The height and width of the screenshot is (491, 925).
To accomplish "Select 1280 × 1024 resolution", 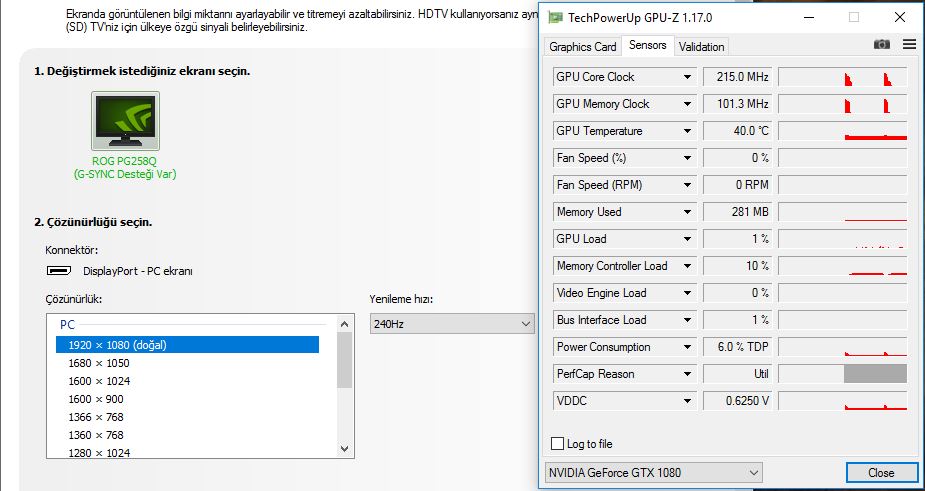I will [99, 453].
